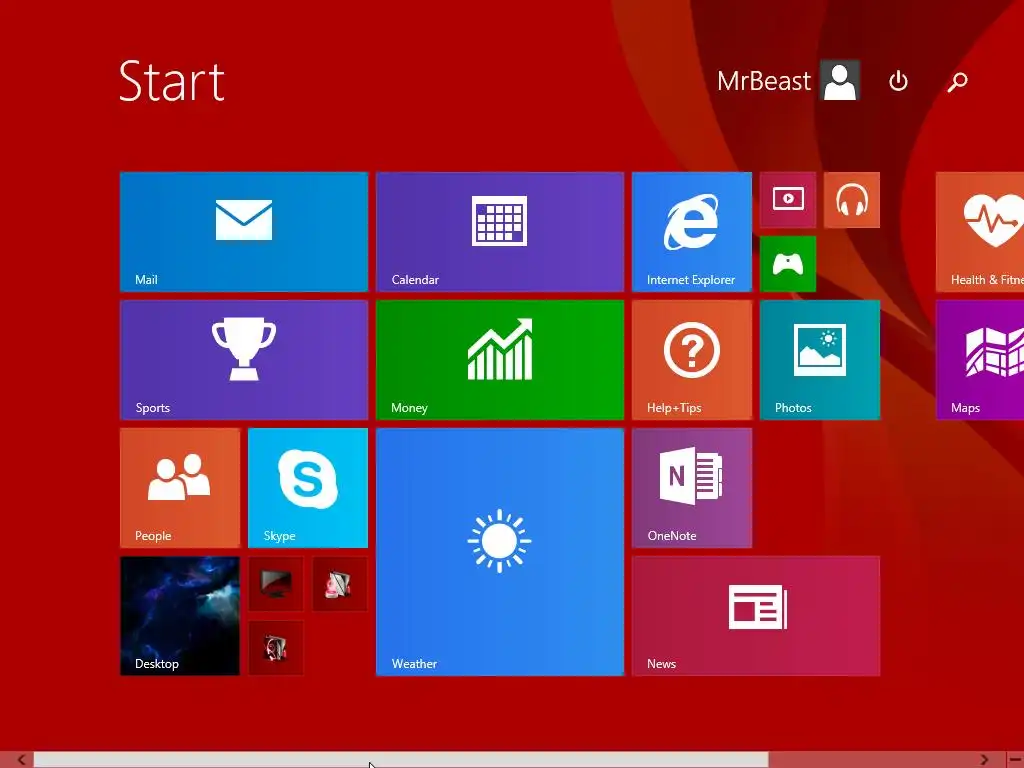Click the Search magnifier button

(x=957, y=82)
